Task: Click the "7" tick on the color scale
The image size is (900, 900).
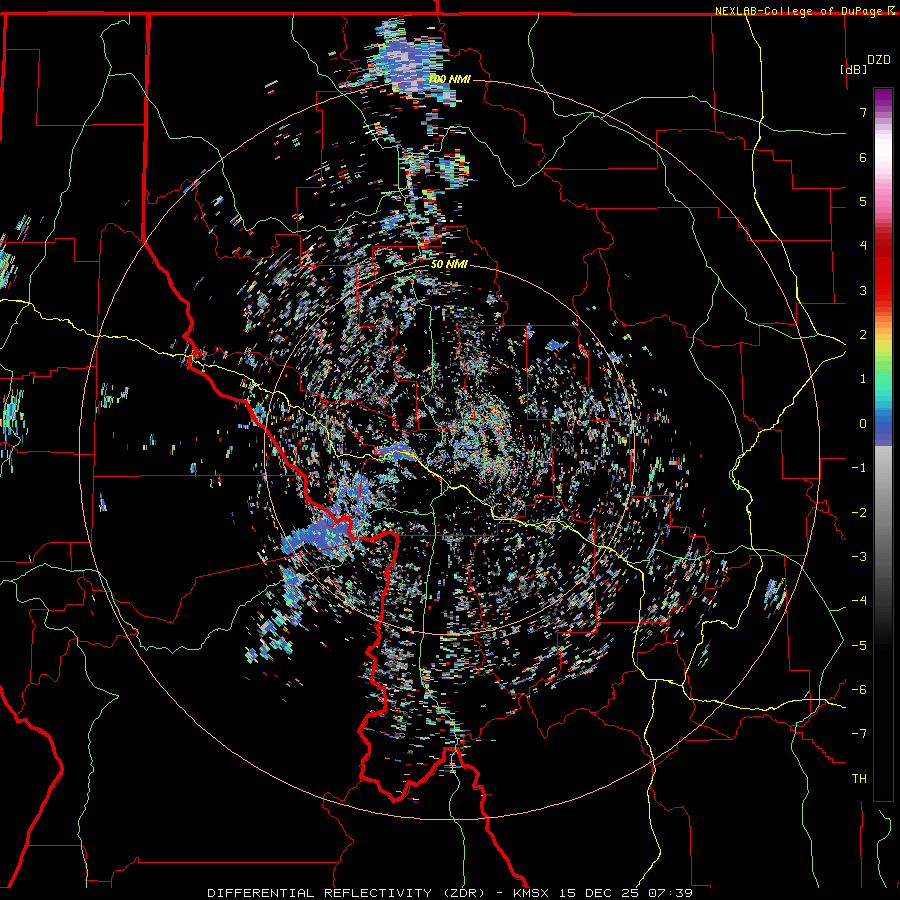Action: coord(863,112)
